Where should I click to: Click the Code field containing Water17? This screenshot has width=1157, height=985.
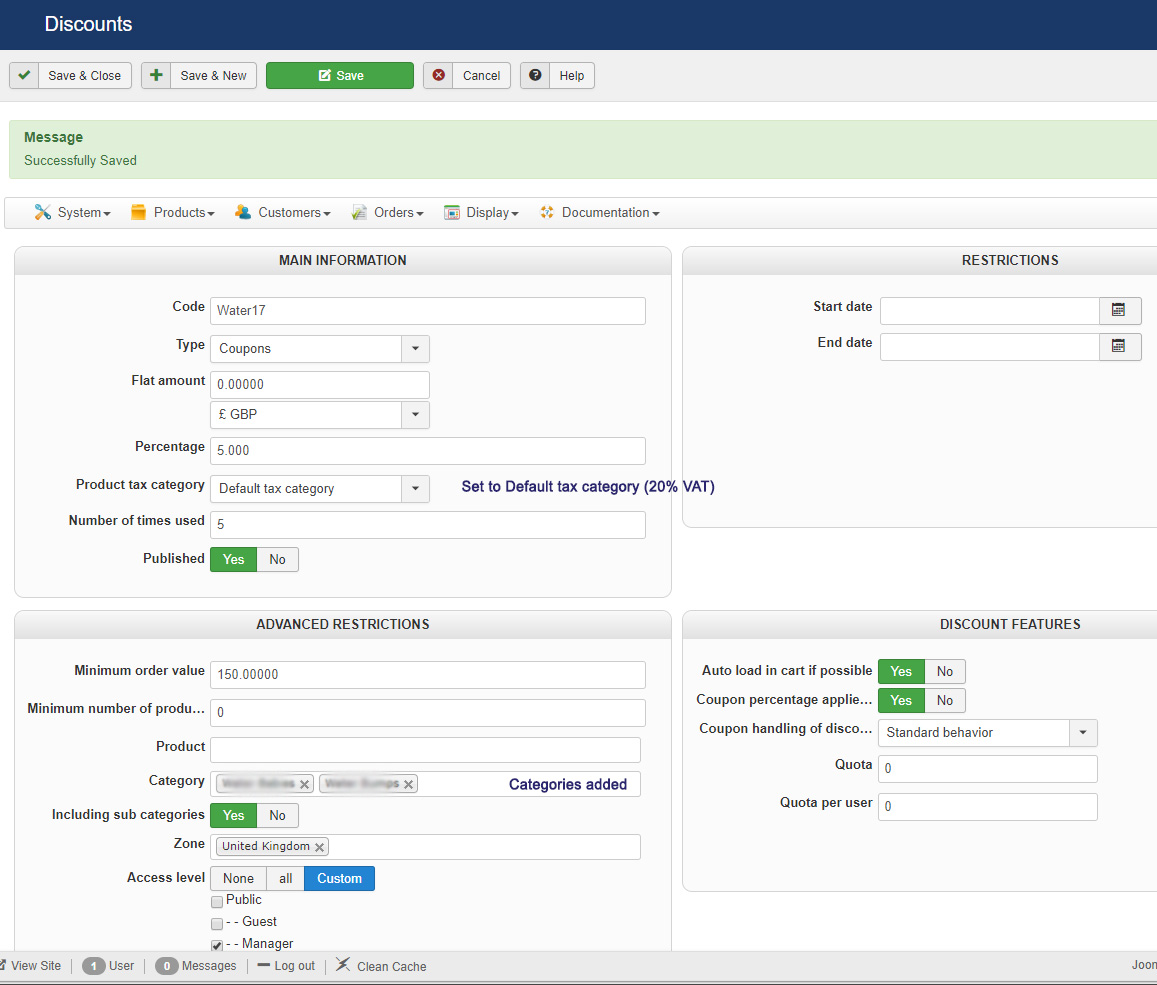click(428, 311)
